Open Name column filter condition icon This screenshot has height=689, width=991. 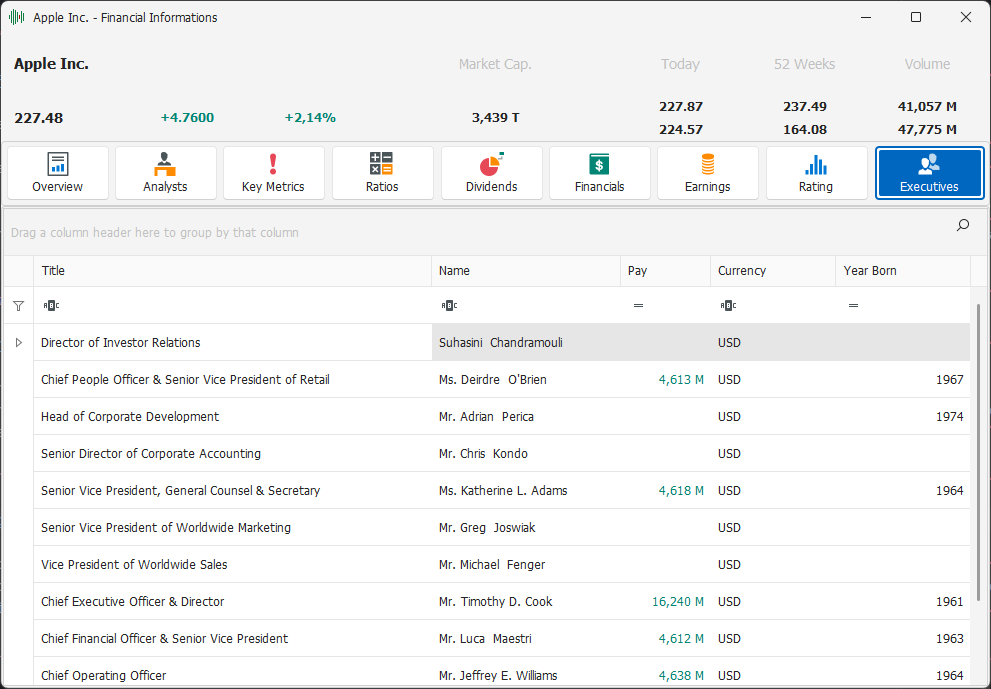[449, 306]
